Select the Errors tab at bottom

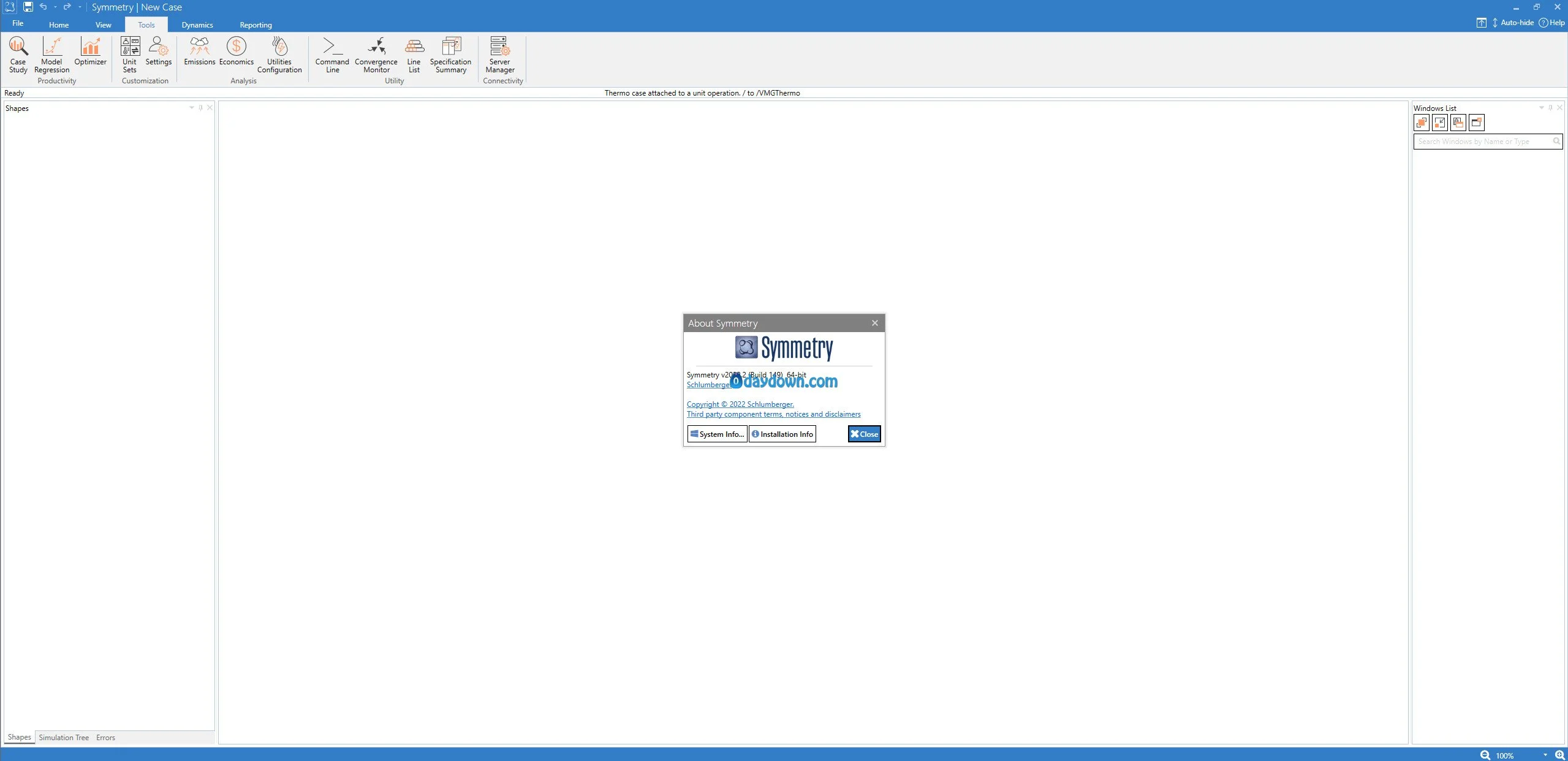click(x=105, y=737)
